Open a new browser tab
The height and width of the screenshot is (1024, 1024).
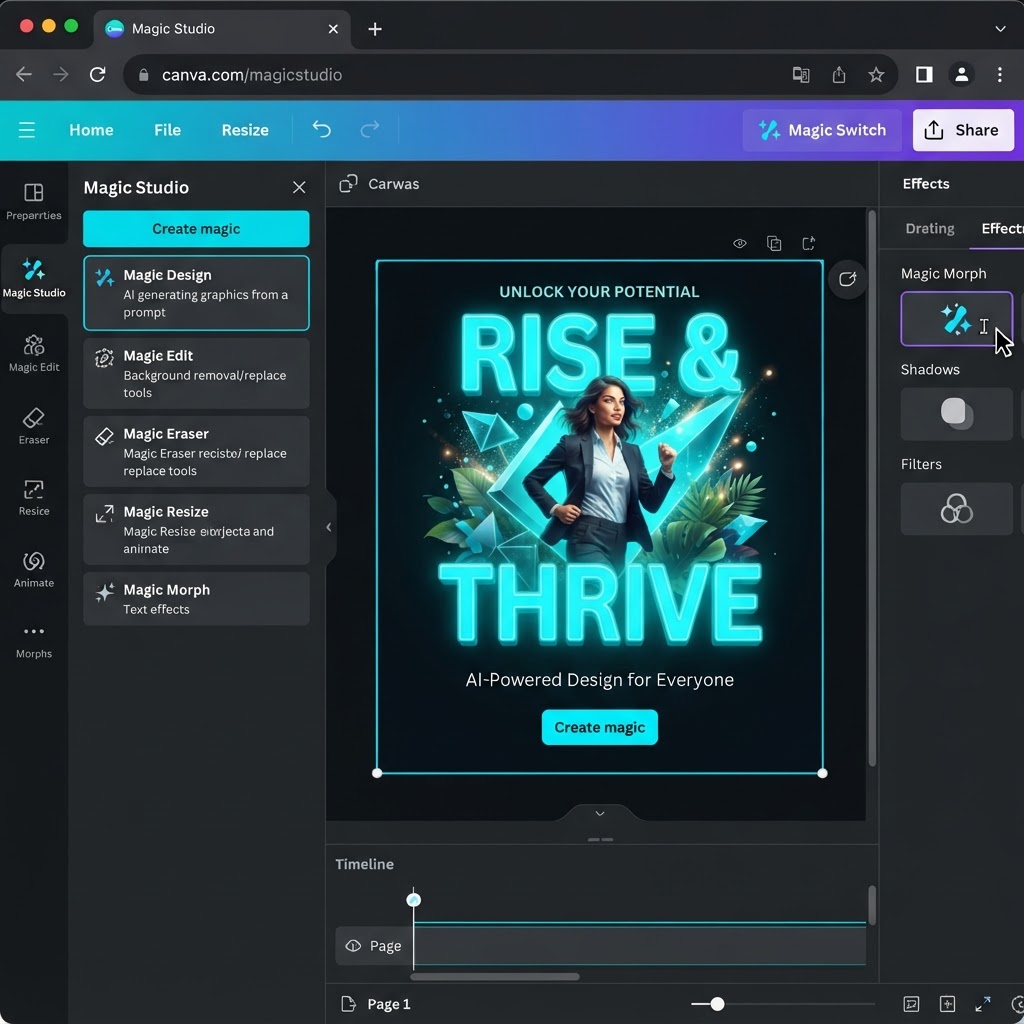click(x=375, y=29)
